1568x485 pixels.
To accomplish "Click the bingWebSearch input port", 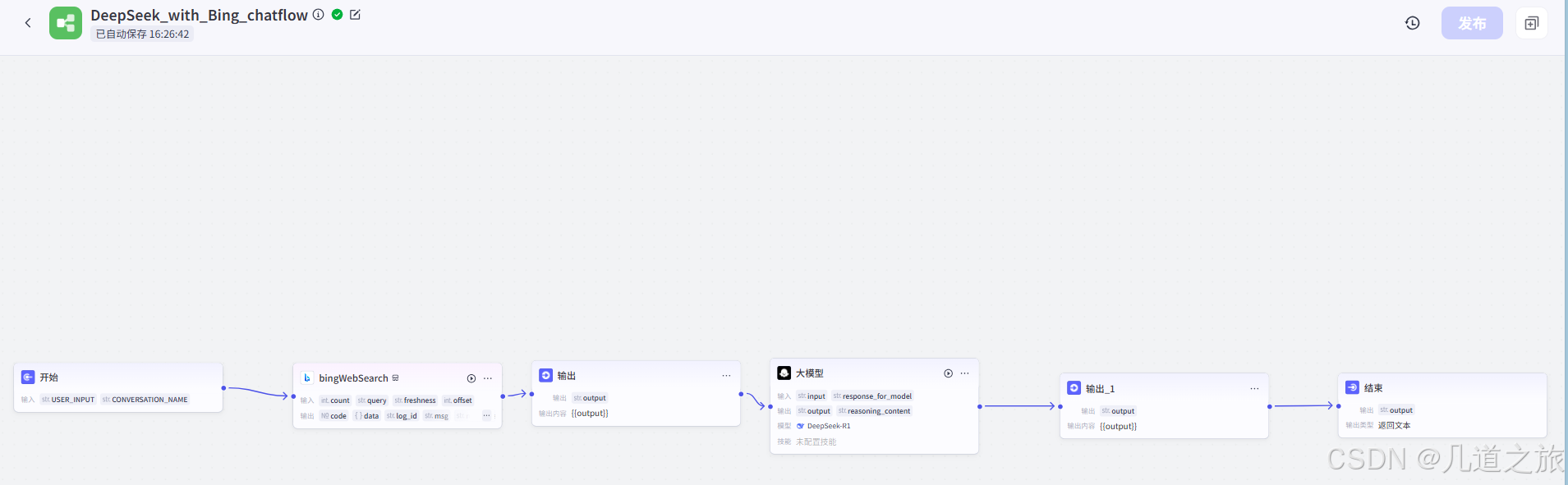I will coord(293,396).
